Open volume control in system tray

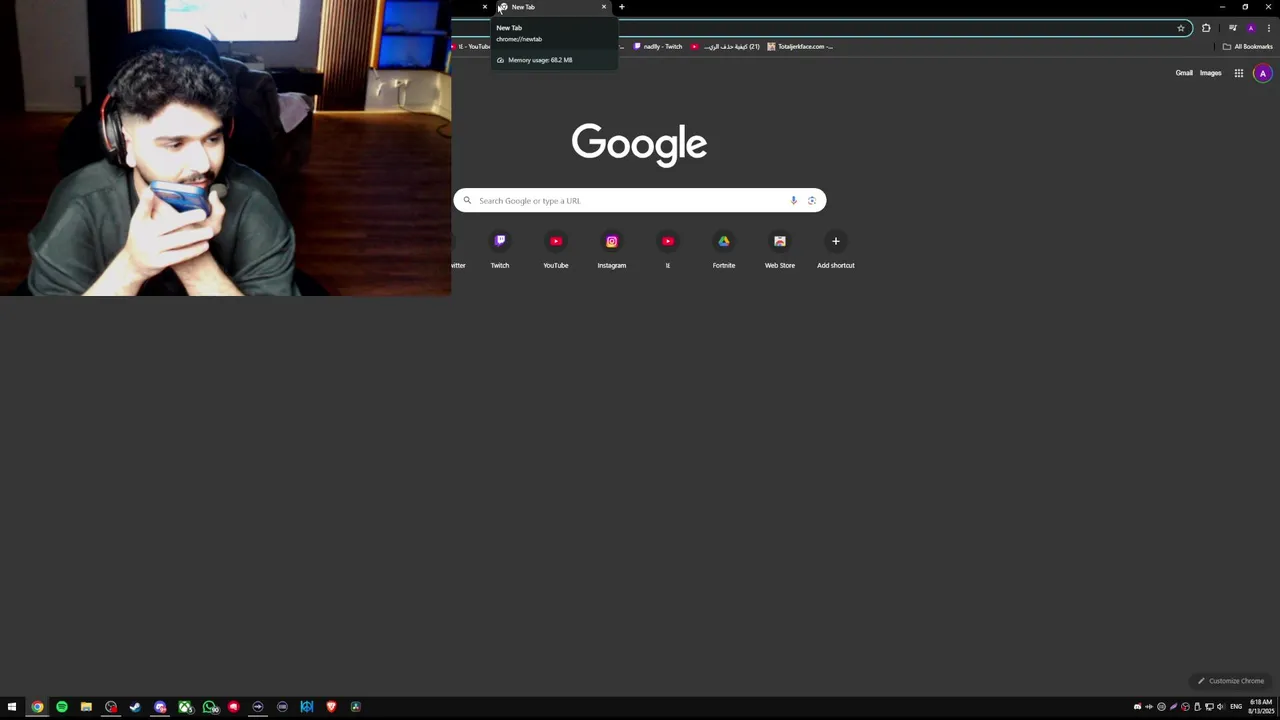1220,707
